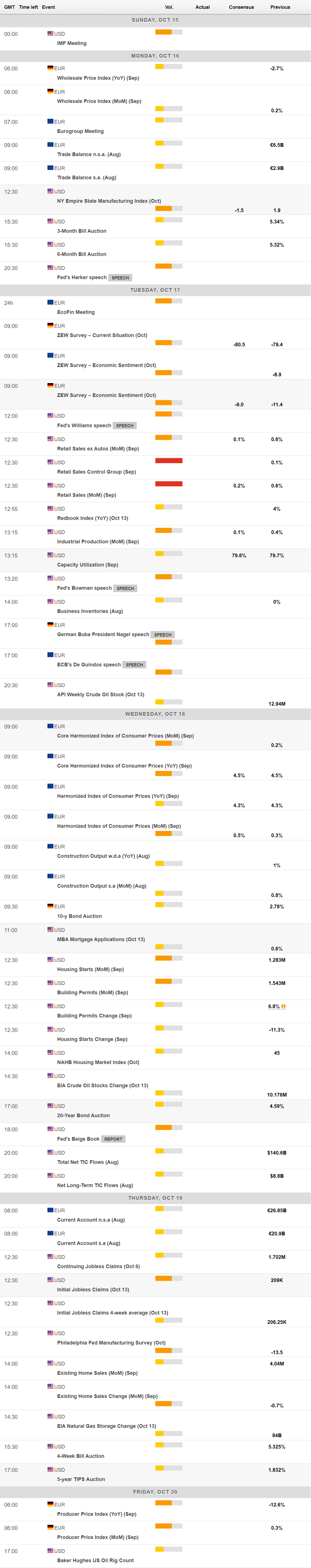Click the SPEECH badge beside ECB's De Guindos speech

pyautogui.click(x=134, y=665)
